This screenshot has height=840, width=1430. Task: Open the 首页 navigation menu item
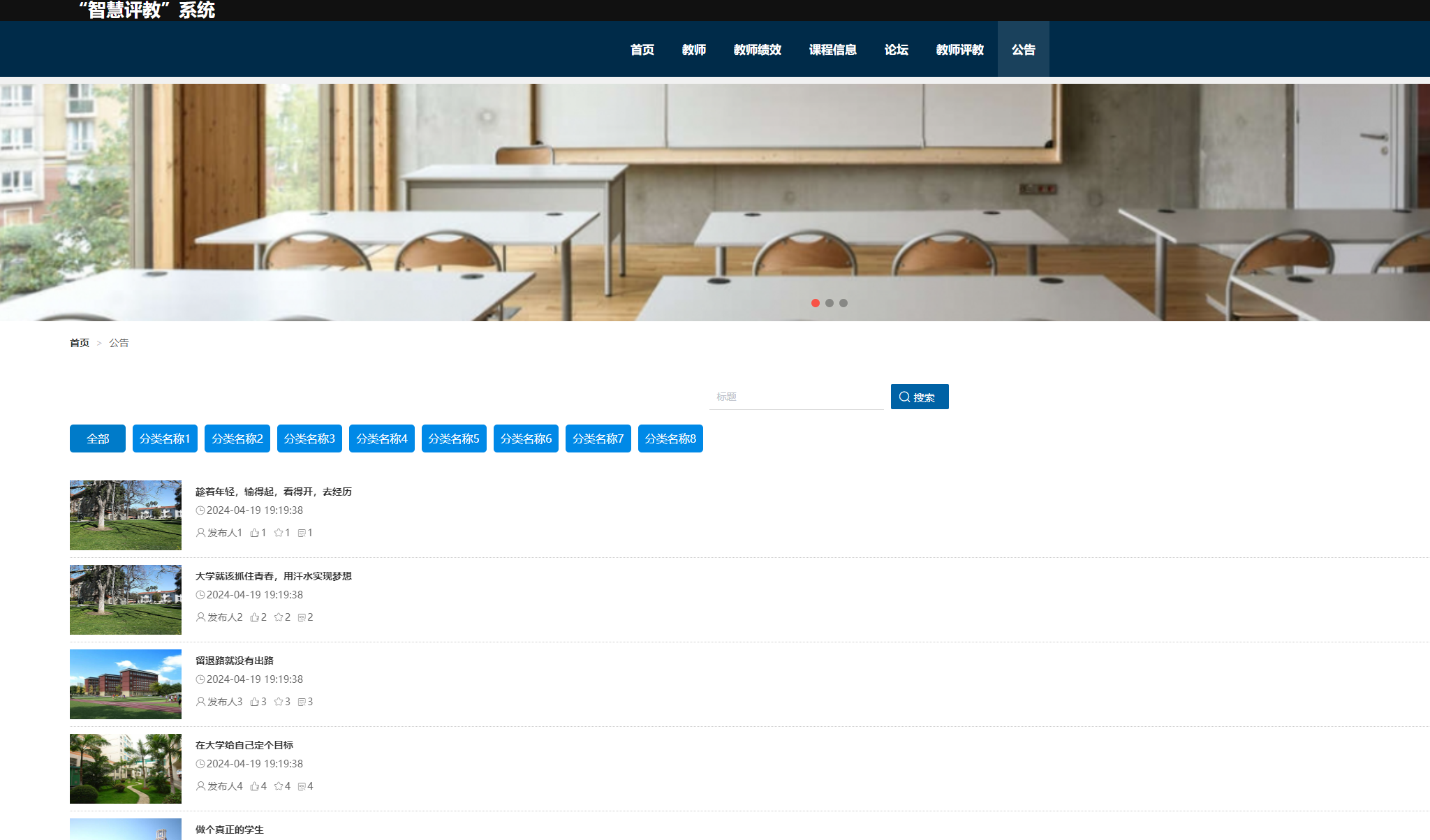[642, 50]
